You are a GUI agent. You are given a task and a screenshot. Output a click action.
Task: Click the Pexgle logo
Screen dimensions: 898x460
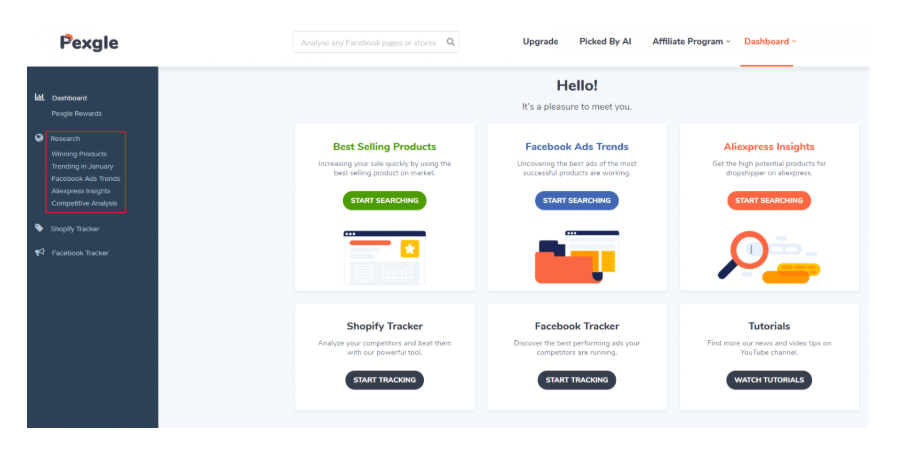pos(89,42)
